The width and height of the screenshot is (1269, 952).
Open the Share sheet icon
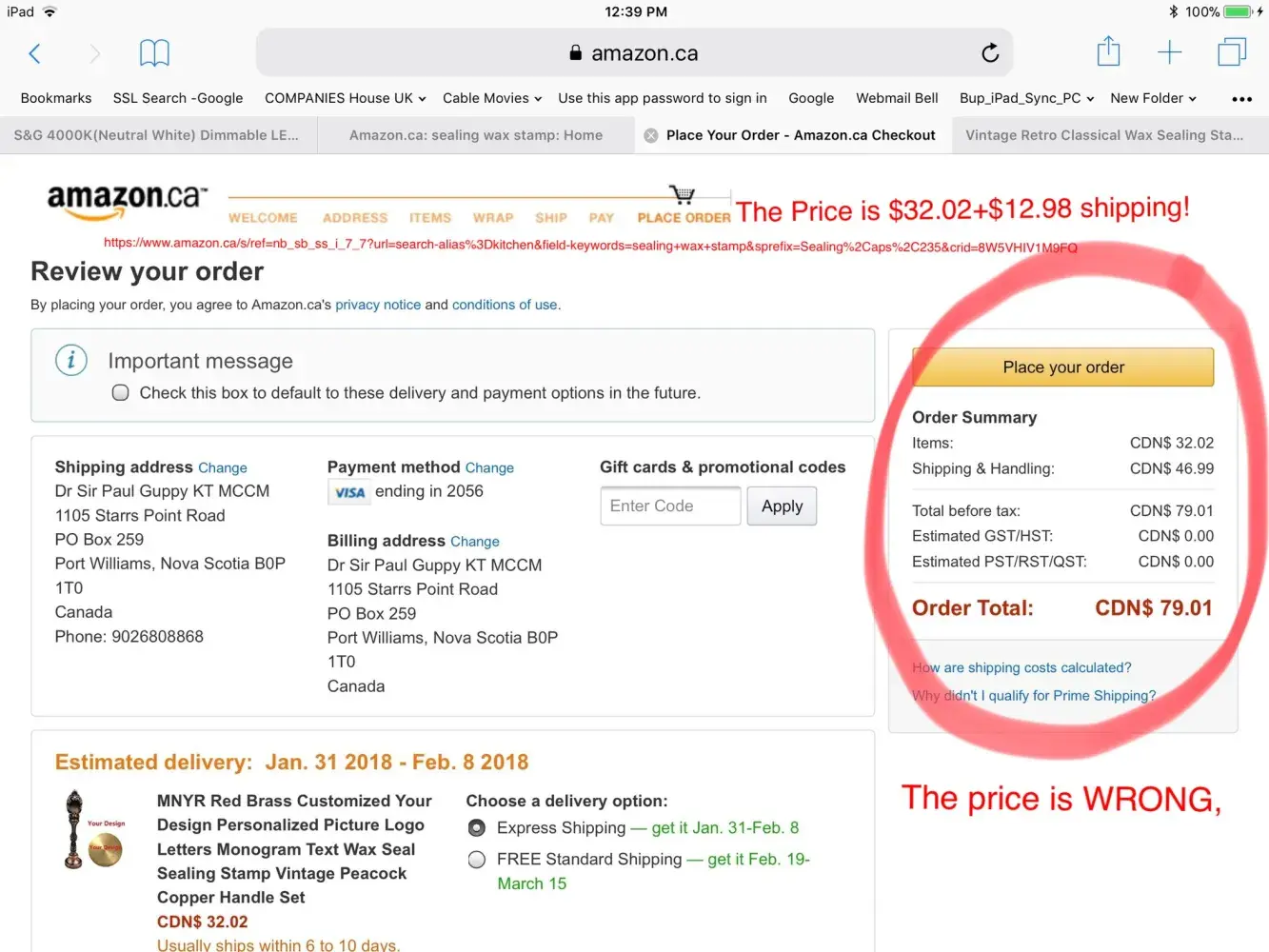point(1108,51)
